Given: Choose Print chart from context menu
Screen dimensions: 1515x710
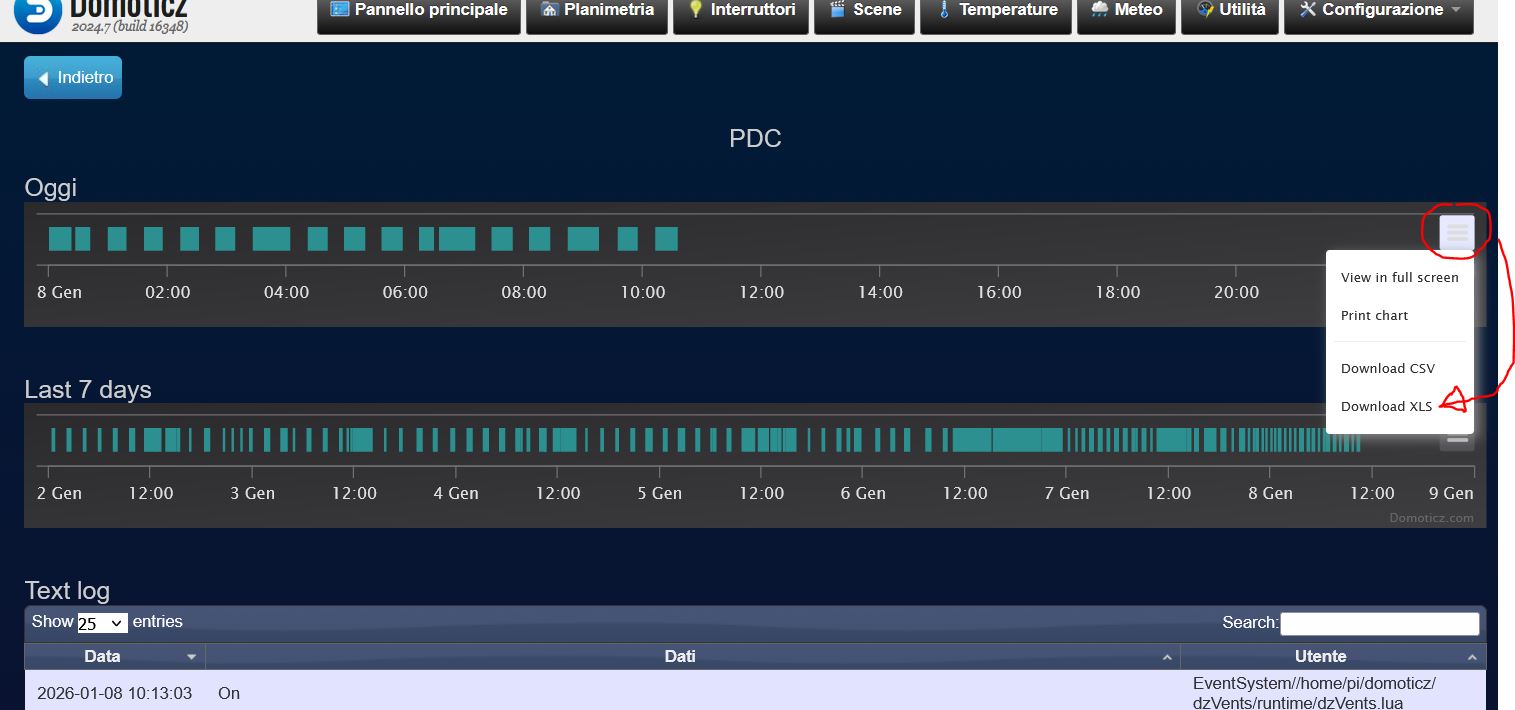Looking at the screenshot, I should [1374, 316].
